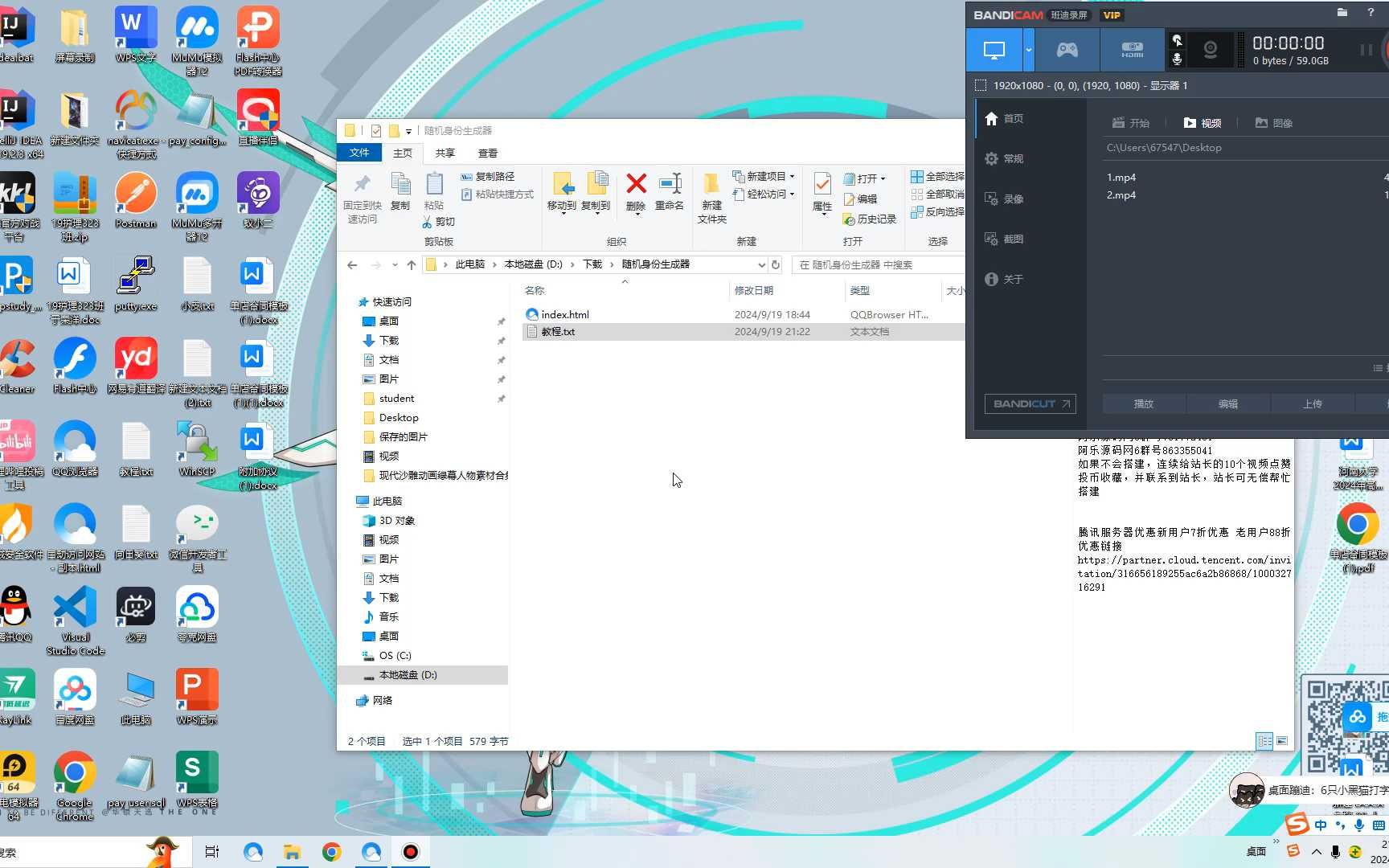Viewport: 1389px width, 868px height.
Task: Click the address bar refresh icon
Action: point(776,264)
